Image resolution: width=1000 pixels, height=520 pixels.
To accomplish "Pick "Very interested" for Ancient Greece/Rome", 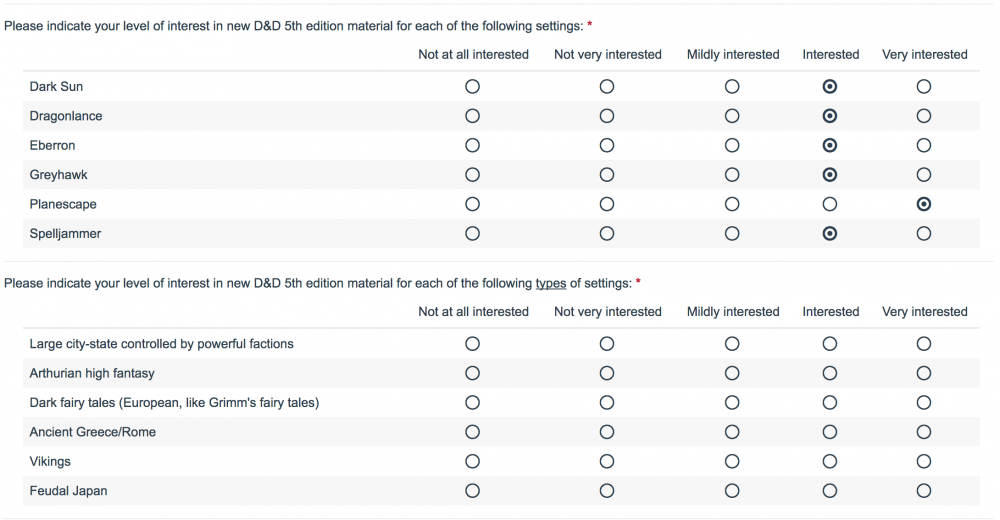I will [x=923, y=432].
